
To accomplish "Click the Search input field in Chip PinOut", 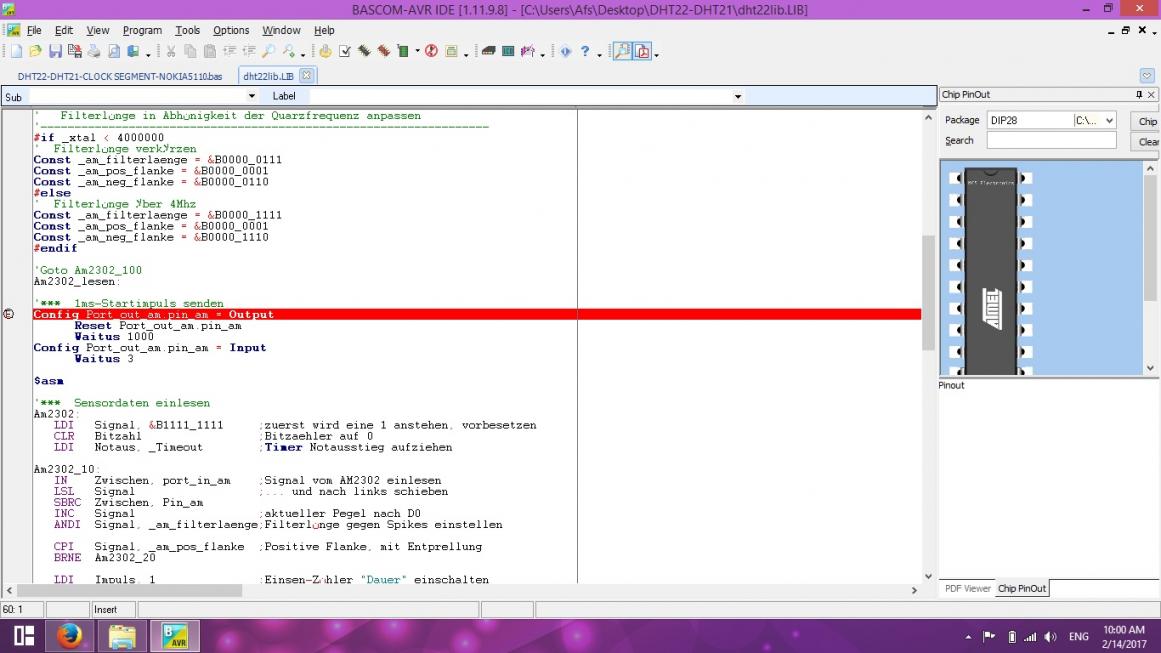I will point(1051,141).
